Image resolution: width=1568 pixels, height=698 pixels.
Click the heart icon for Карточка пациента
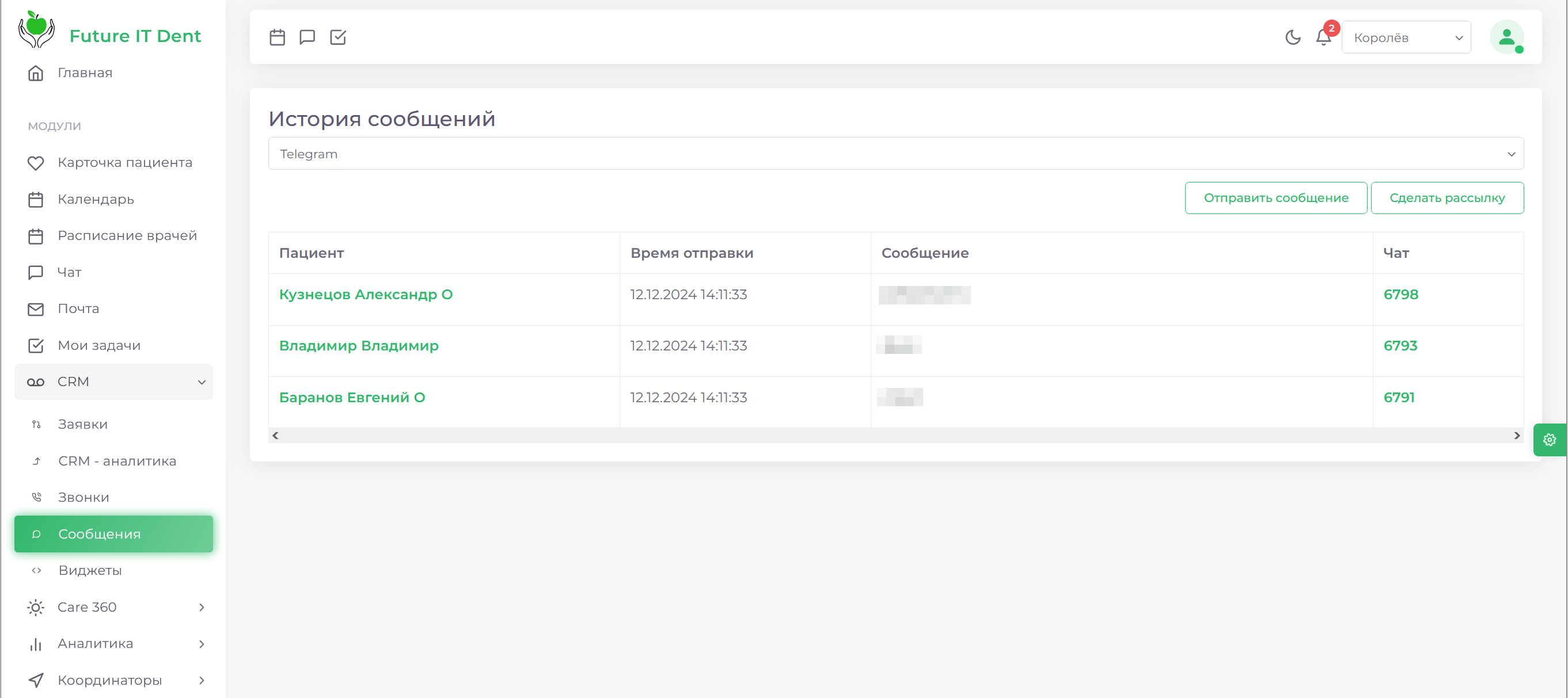tap(36, 163)
